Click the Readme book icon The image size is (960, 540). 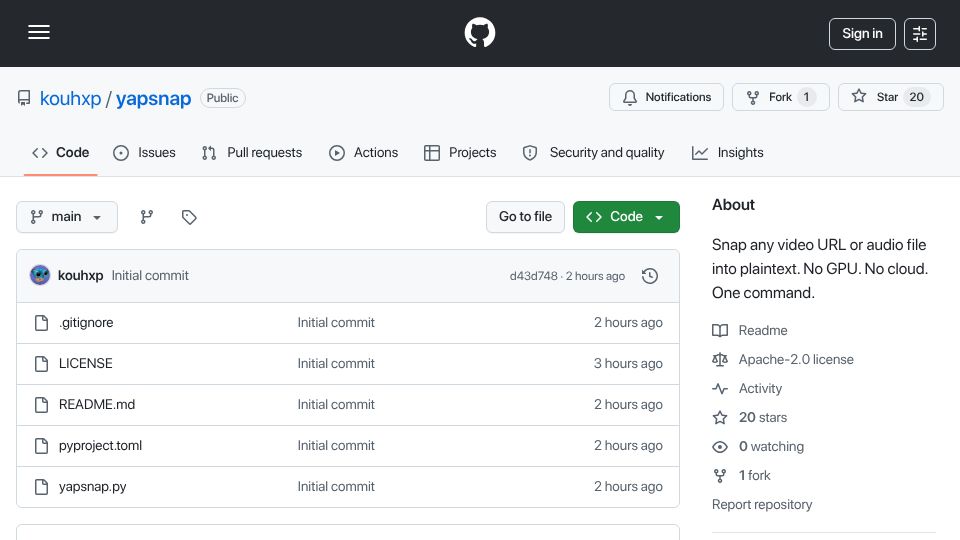coord(720,331)
